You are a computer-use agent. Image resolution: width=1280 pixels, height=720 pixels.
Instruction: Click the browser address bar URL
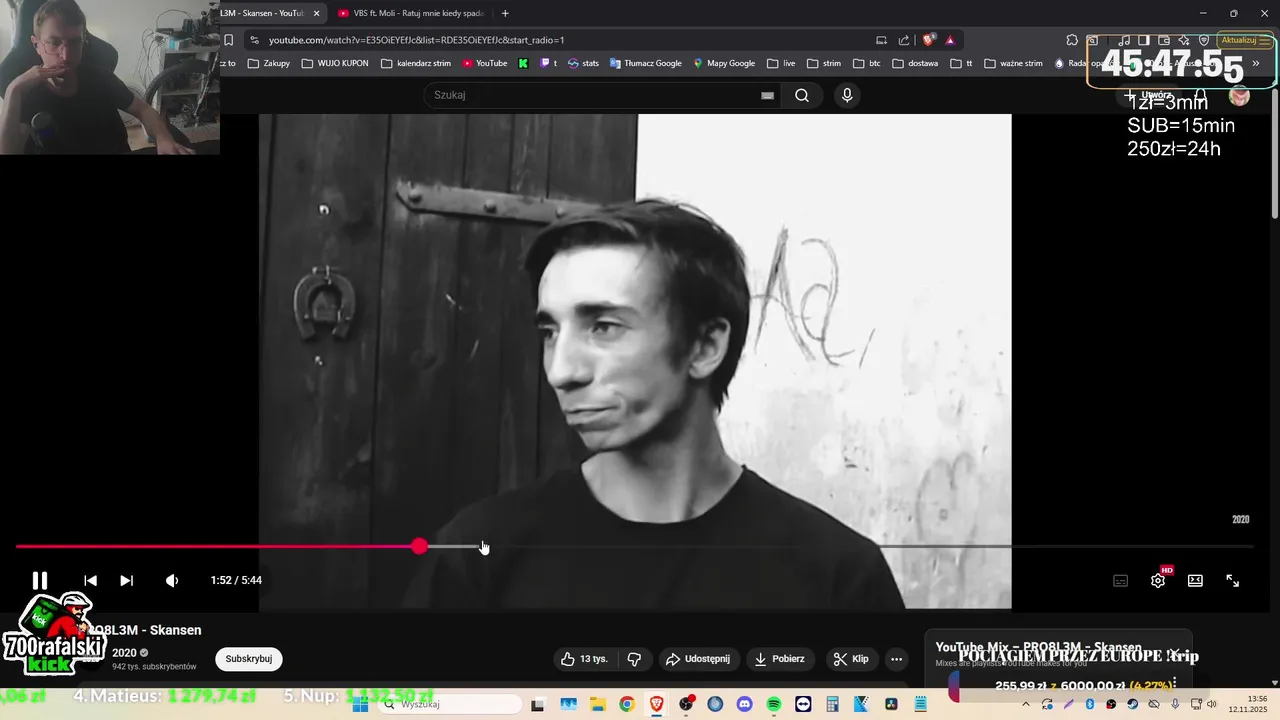pyautogui.click(x=416, y=40)
